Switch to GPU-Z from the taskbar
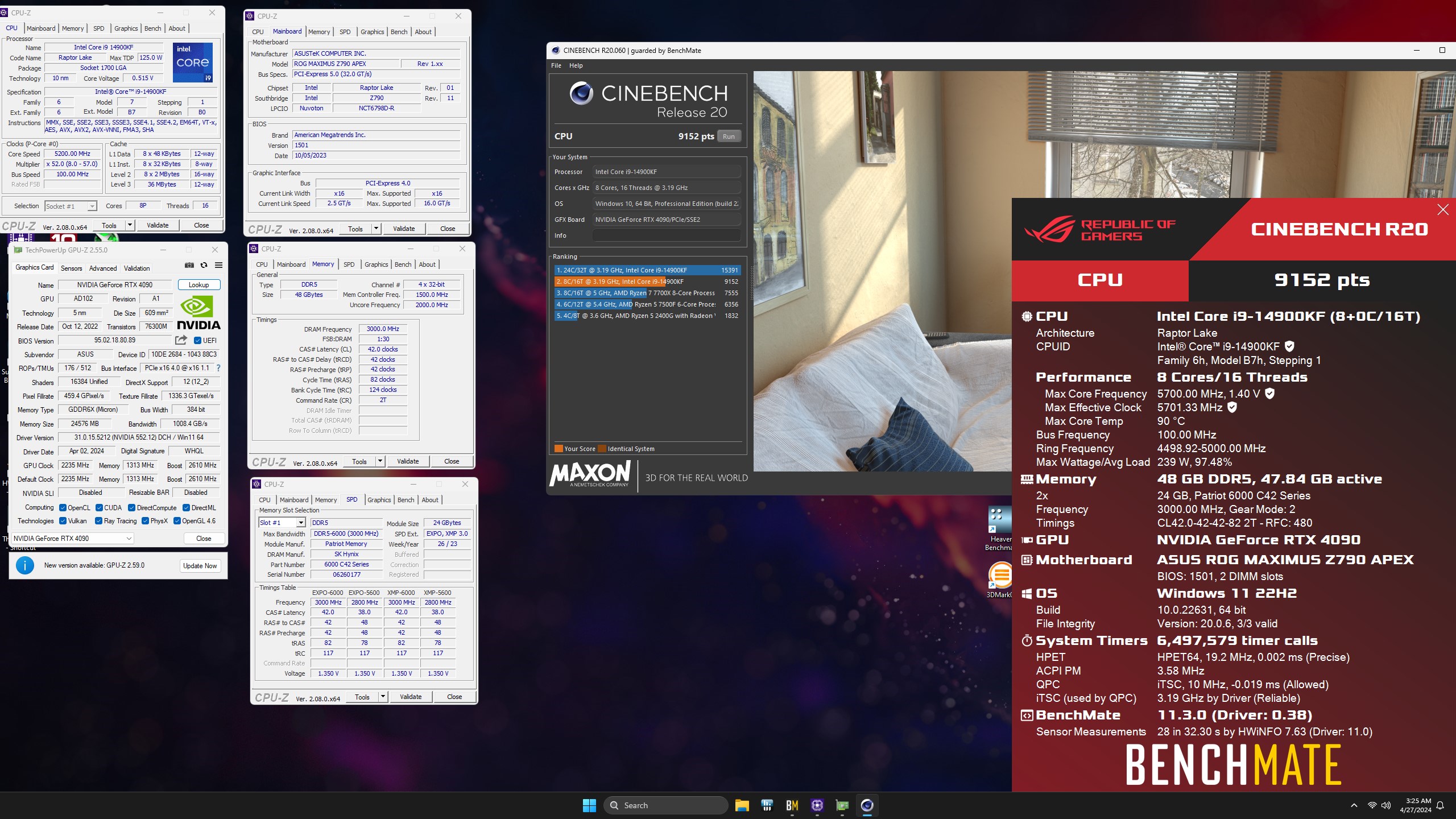Viewport: 1456px width, 819px height. click(x=842, y=805)
